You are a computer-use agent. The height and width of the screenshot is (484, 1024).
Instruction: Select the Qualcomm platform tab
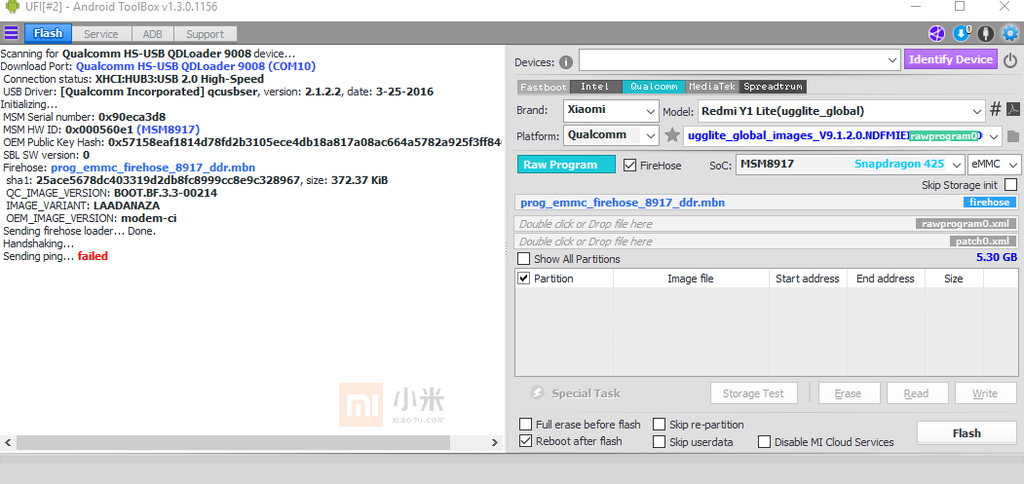[x=653, y=86]
